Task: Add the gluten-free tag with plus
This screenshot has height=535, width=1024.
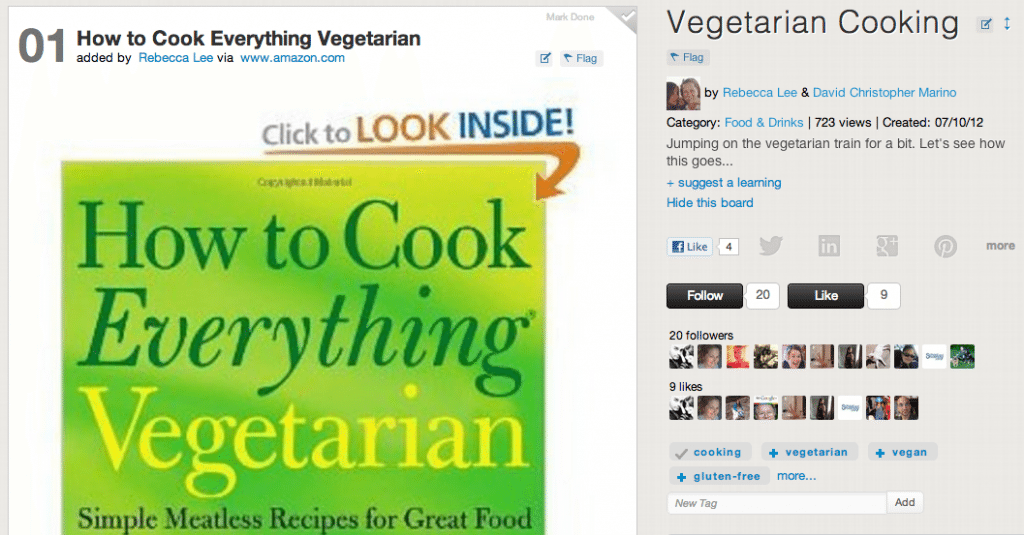Action: [681, 477]
